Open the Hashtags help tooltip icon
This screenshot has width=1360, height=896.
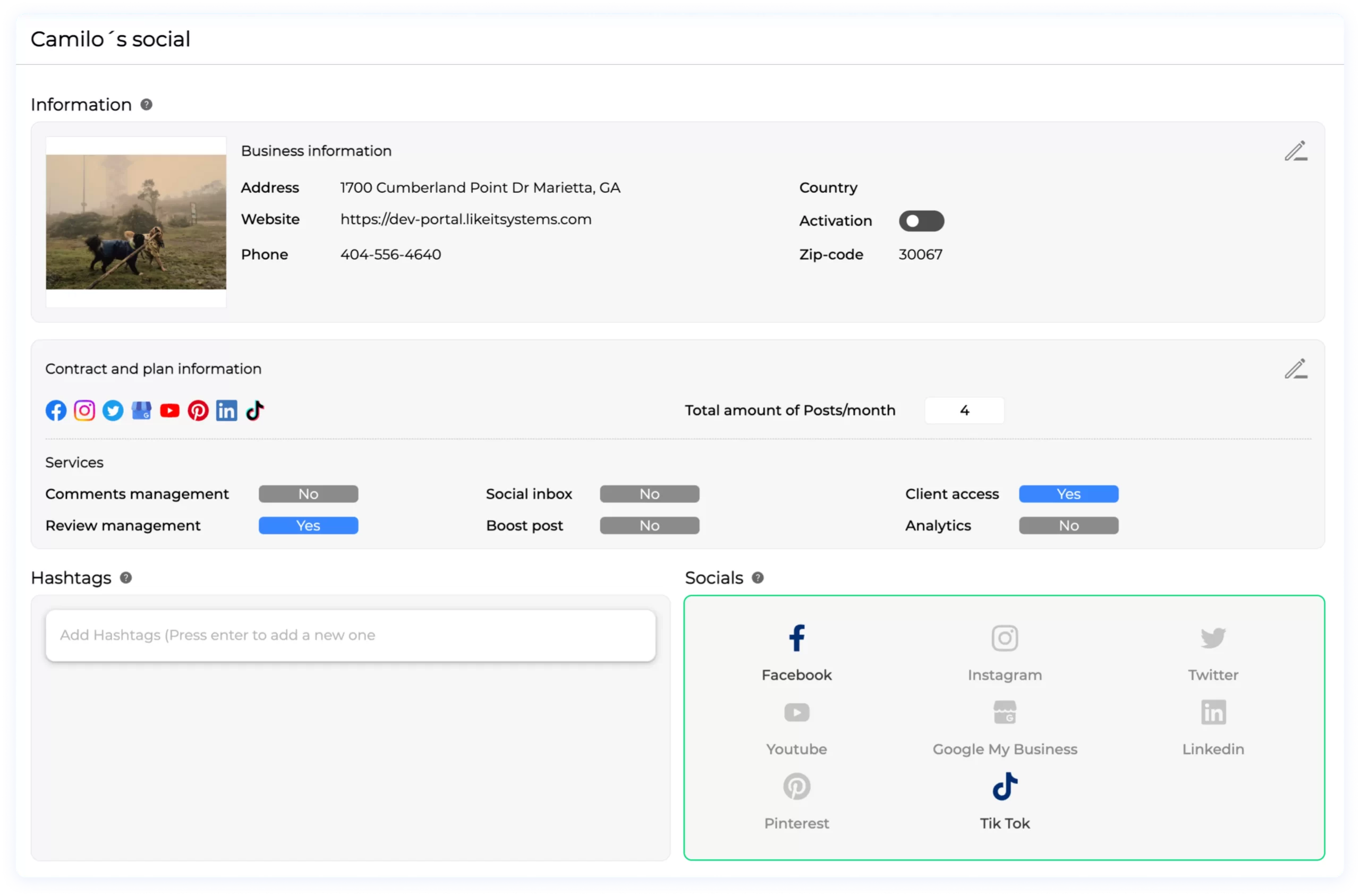[126, 578]
